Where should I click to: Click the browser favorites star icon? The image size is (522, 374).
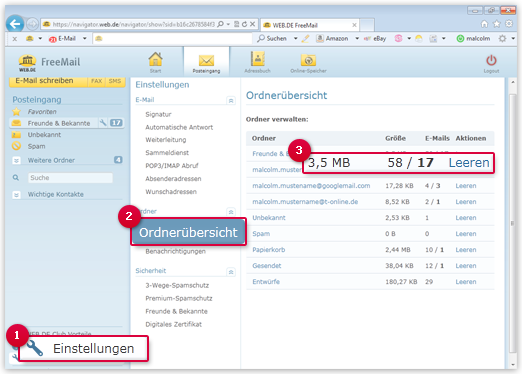(497, 24)
